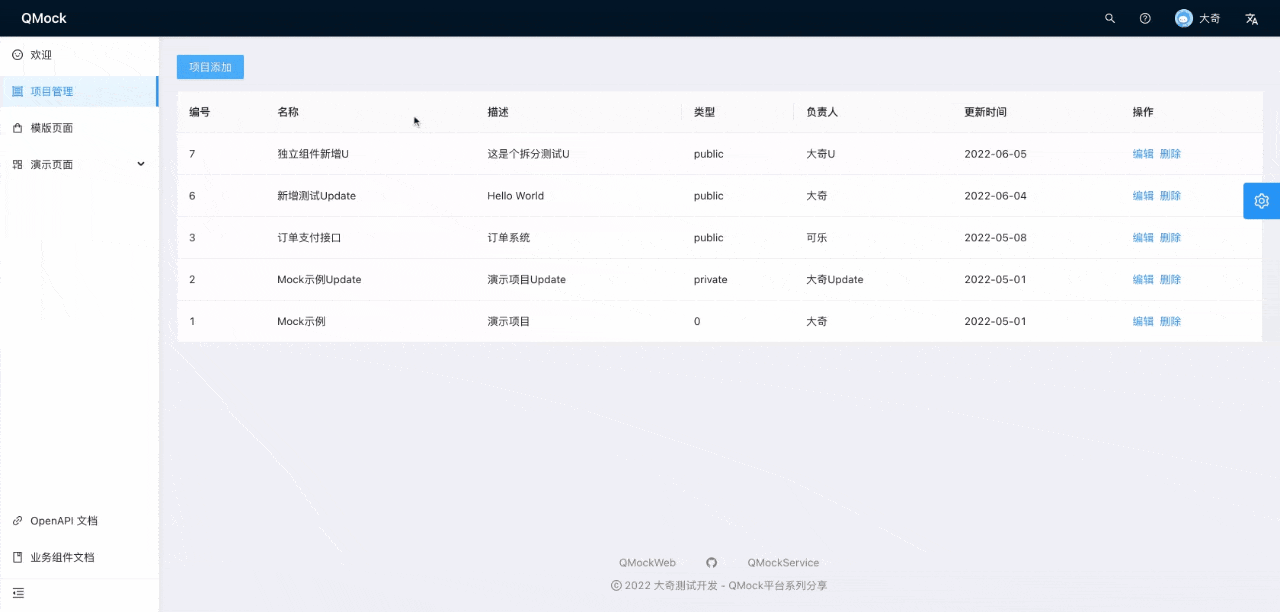1280x612 pixels.
Task: Click the language switch icon
Action: [1251, 18]
